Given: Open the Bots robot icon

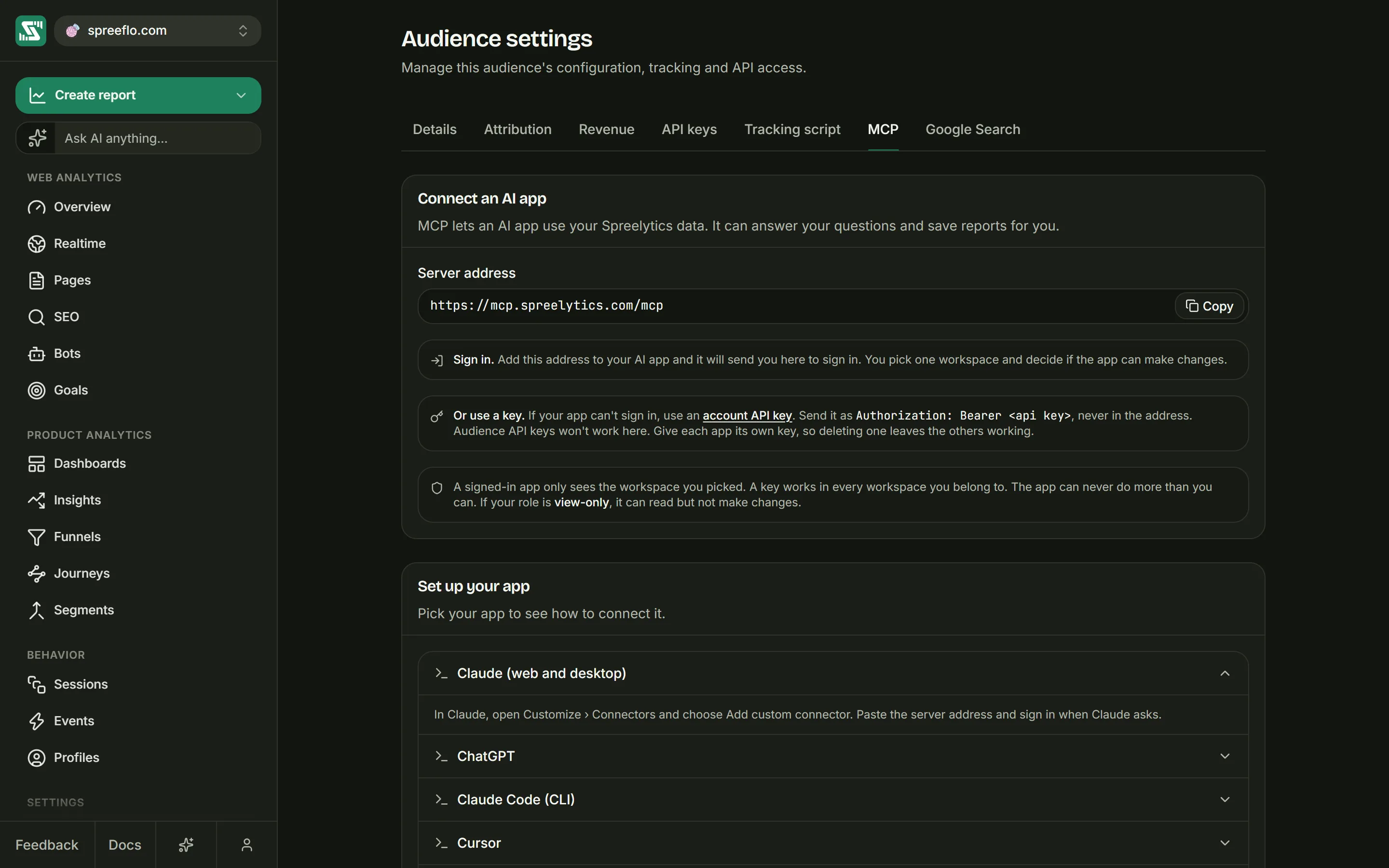Looking at the screenshot, I should (x=36, y=353).
